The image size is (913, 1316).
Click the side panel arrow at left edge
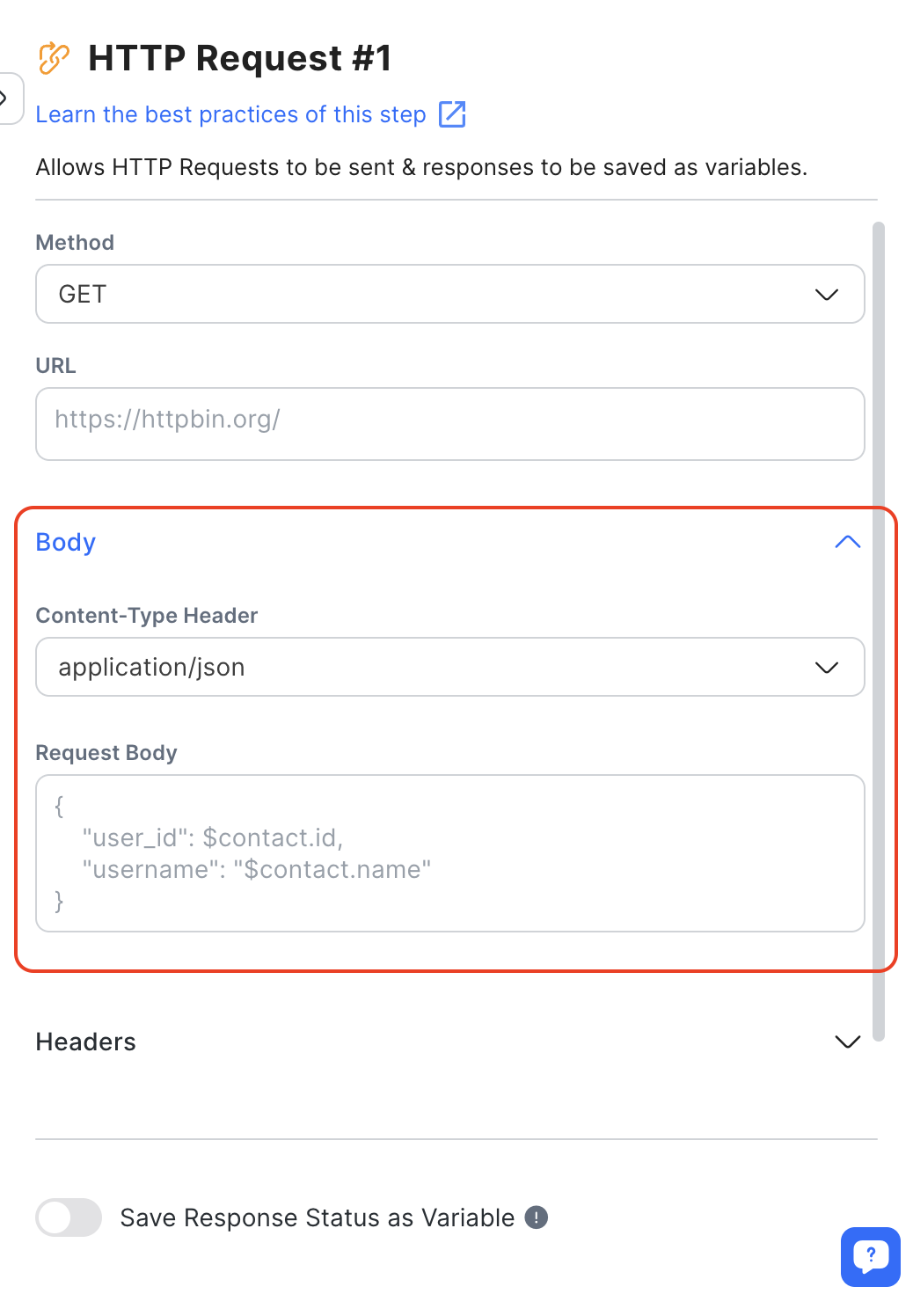(x=7, y=98)
